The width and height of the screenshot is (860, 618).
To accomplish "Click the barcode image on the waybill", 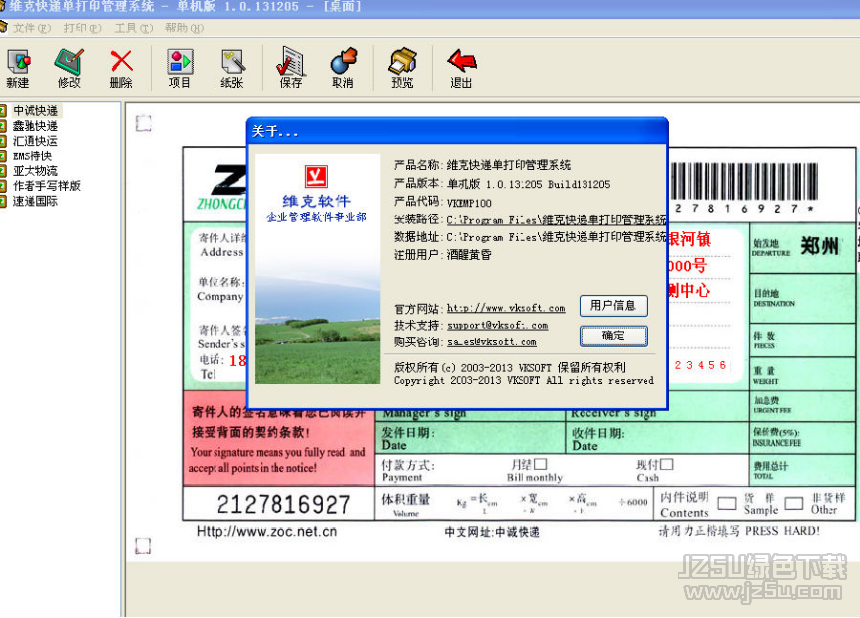I will [x=743, y=182].
